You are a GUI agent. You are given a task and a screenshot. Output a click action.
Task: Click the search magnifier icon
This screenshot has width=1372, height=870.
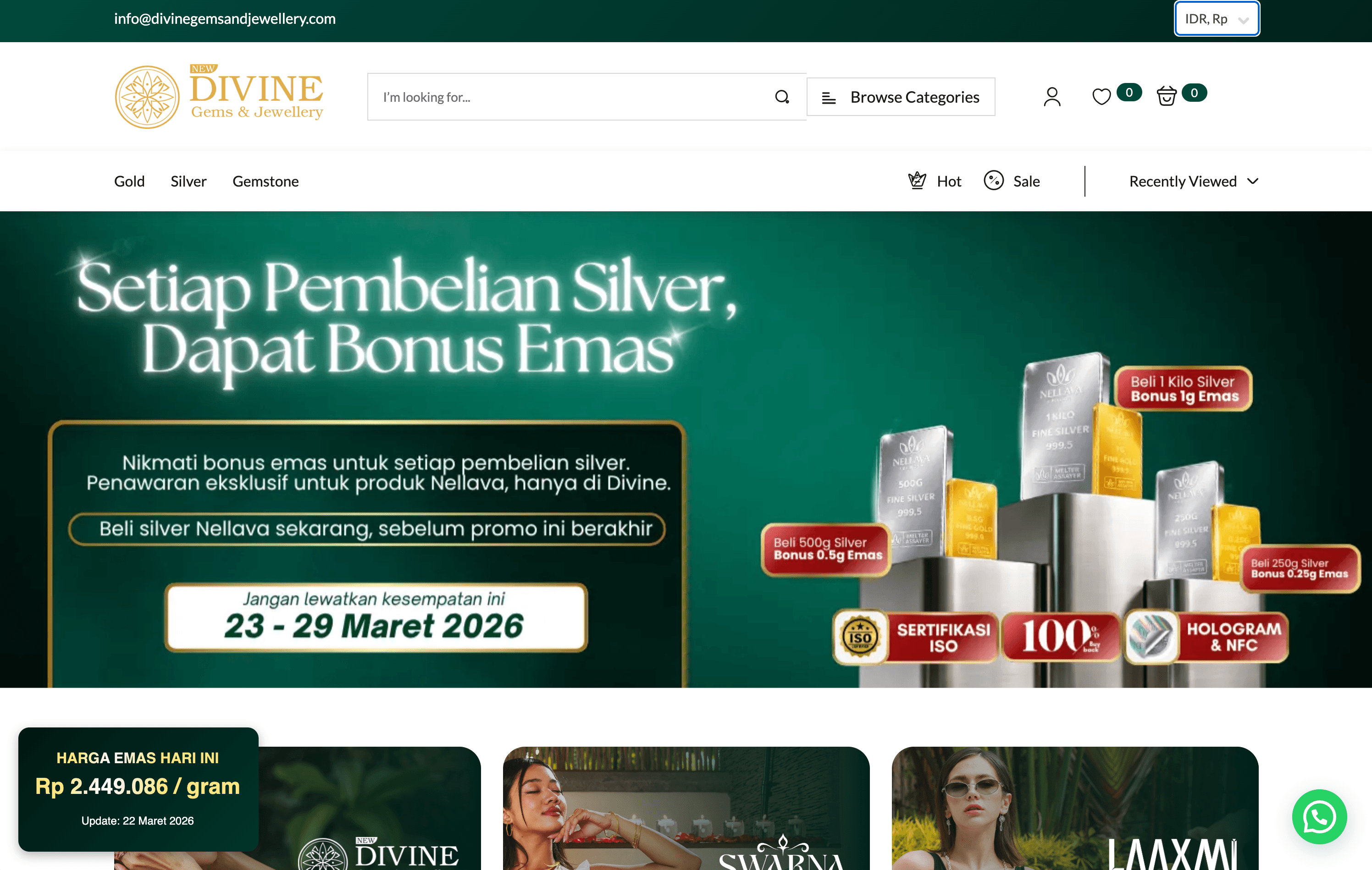(782, 97)
